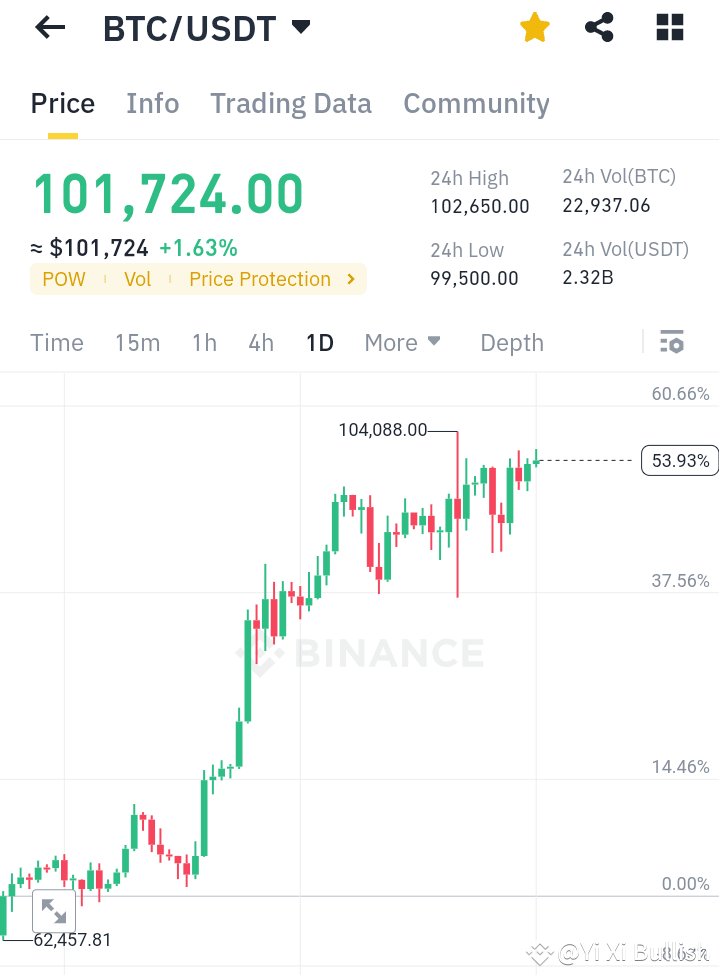This screenshot has width=719, height=975.
Task: Select the Vol indicator label
Action: point(137,279)
